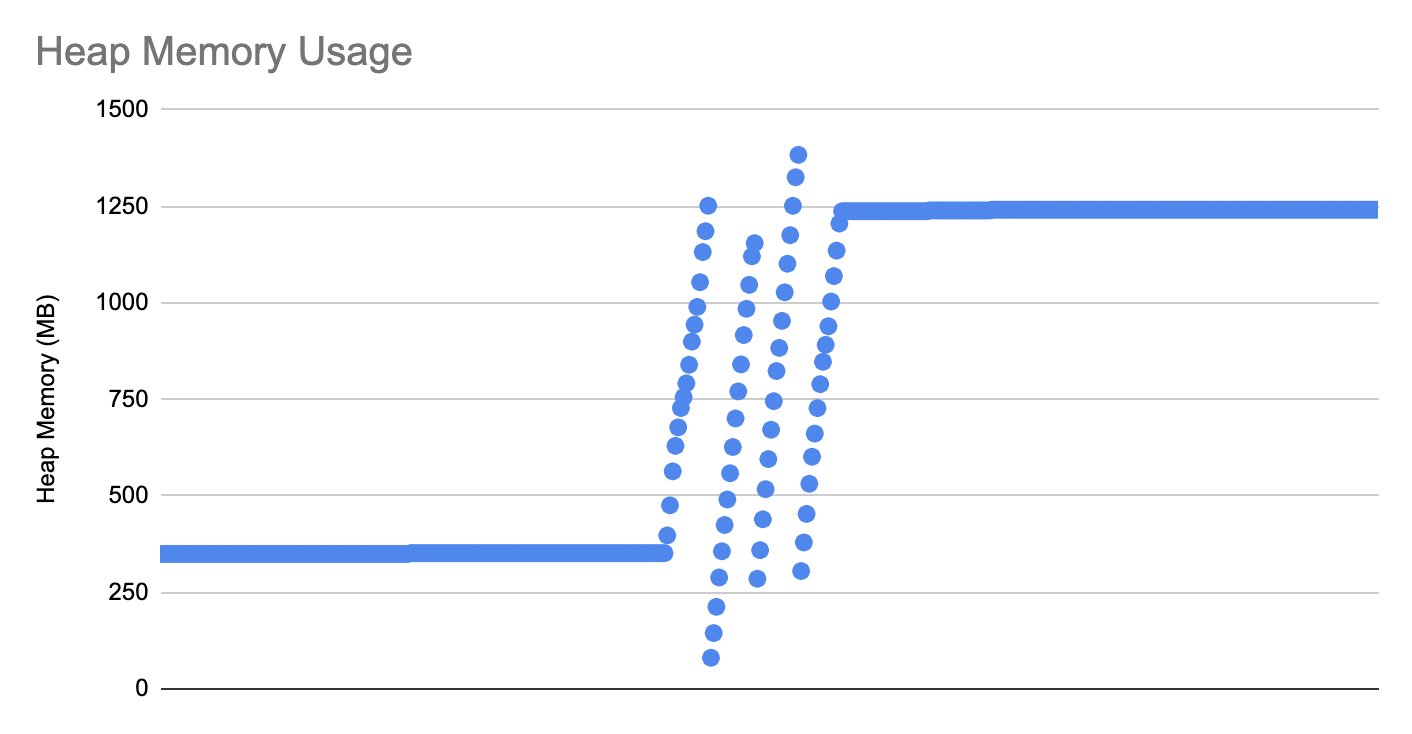Screen dimensions: 1412x734
Task: Click the last baseline point before the first spike
Action: tap(664, 553)
